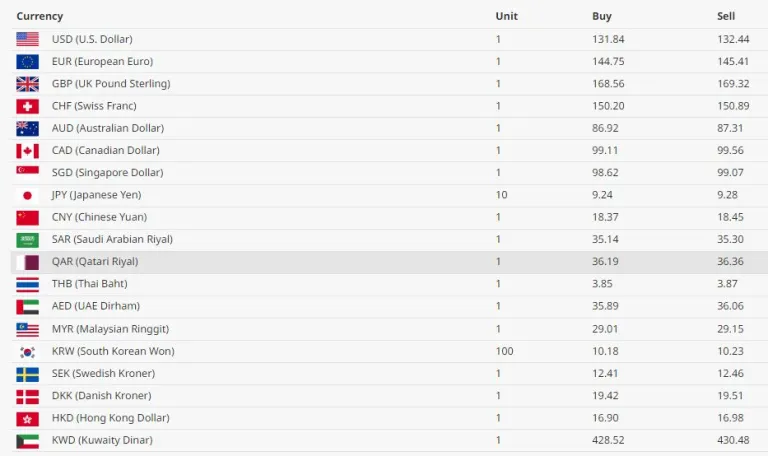Click the THB (Thai Baht) label
Viewport: 768px width, 456px height.
pyautogui.click(x=89, y=284)
